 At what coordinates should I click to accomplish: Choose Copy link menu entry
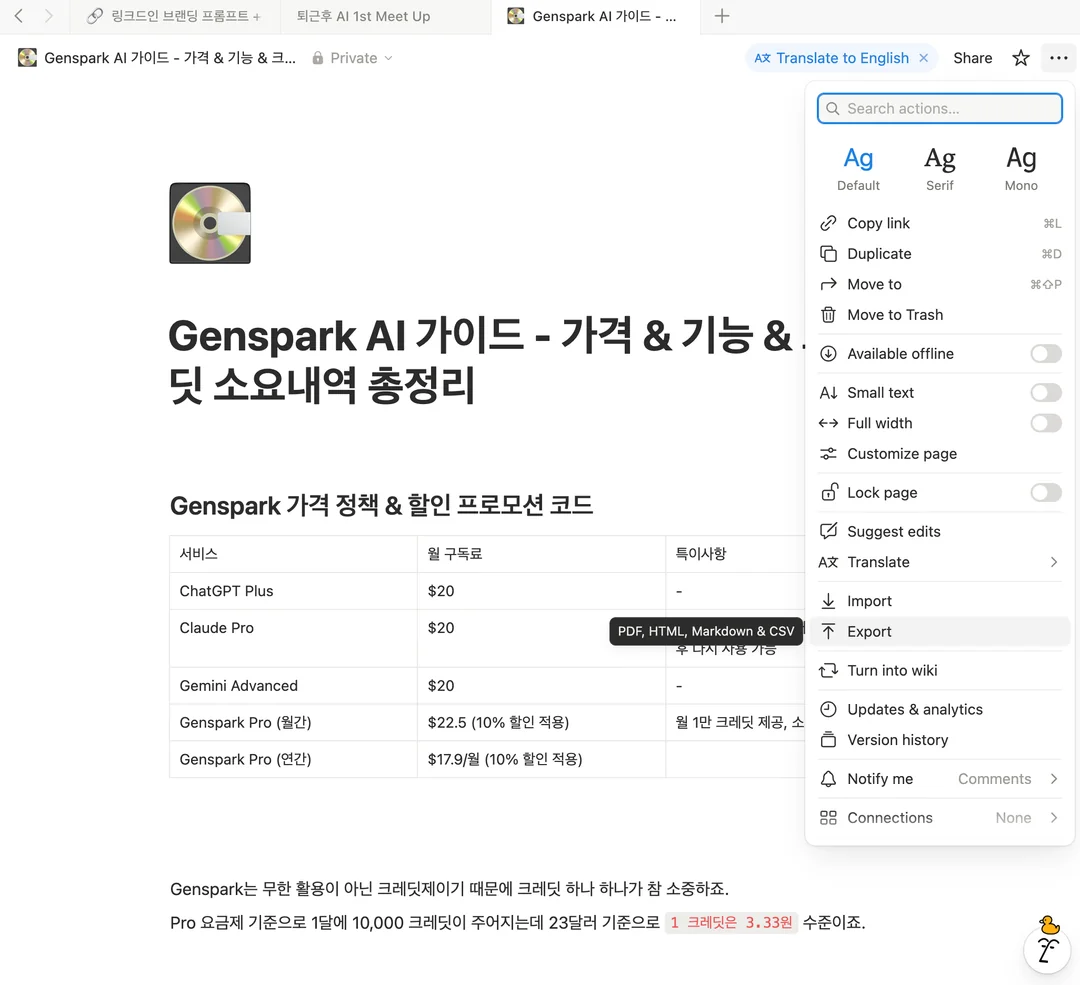coord(939,223)
